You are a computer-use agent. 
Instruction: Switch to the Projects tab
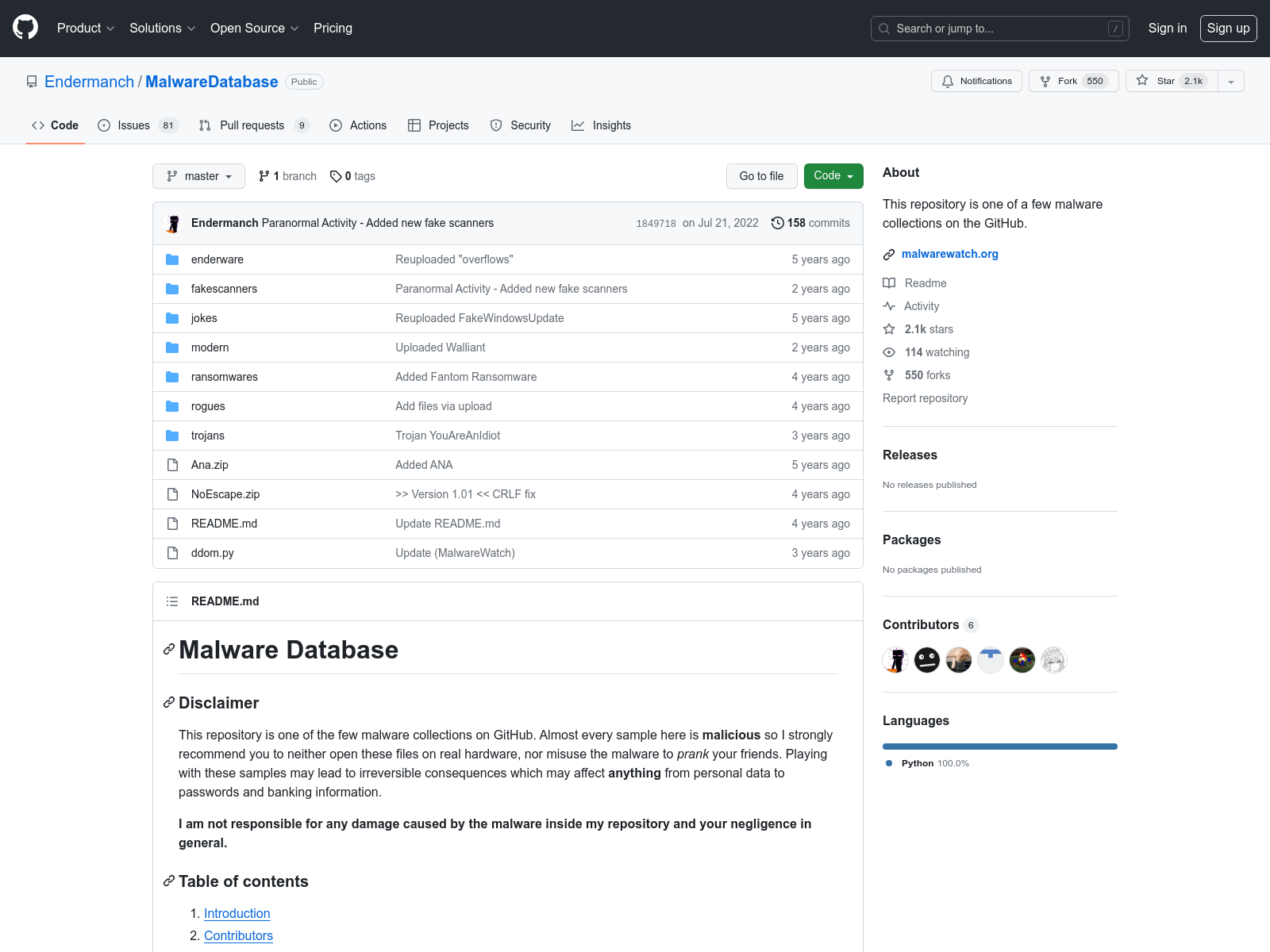(438, 125)
